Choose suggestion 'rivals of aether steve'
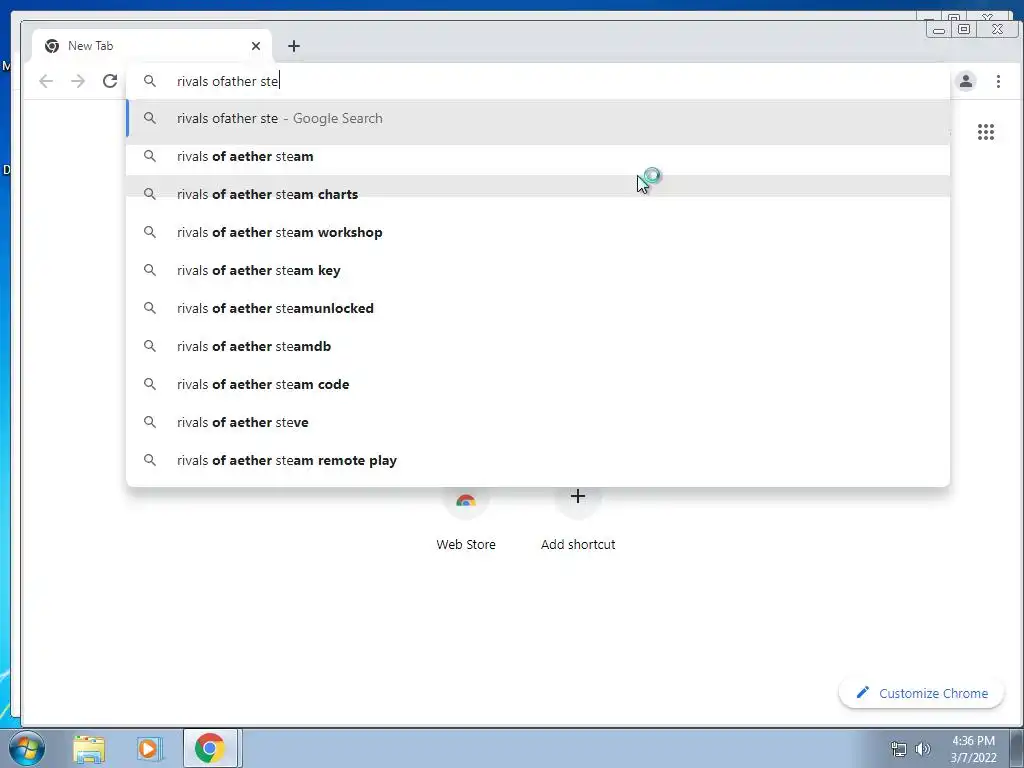1024x768 pixels. coord(538,422)
